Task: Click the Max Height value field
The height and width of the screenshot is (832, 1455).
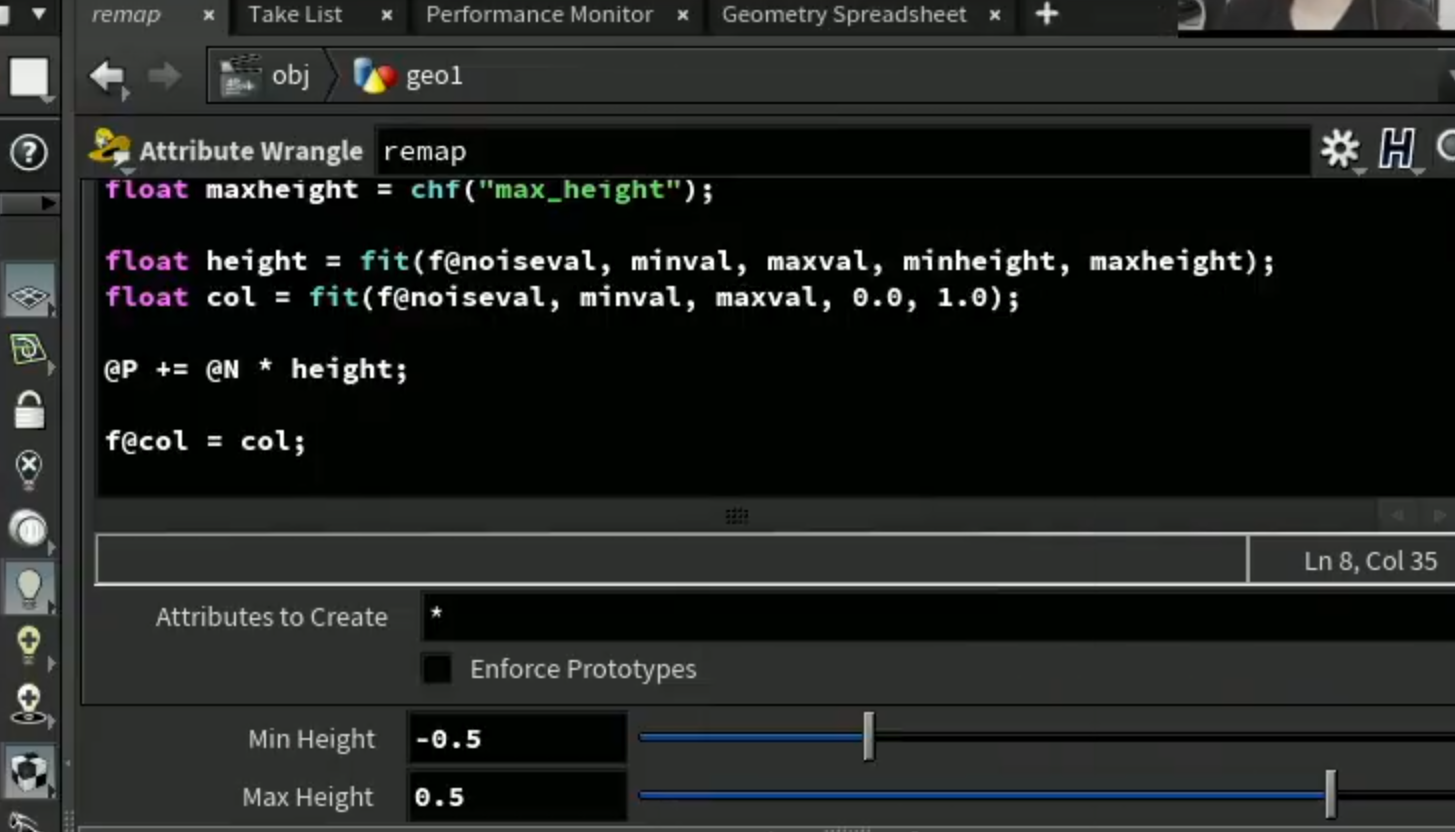Action: pyautogui.click(x=517, y=797)
